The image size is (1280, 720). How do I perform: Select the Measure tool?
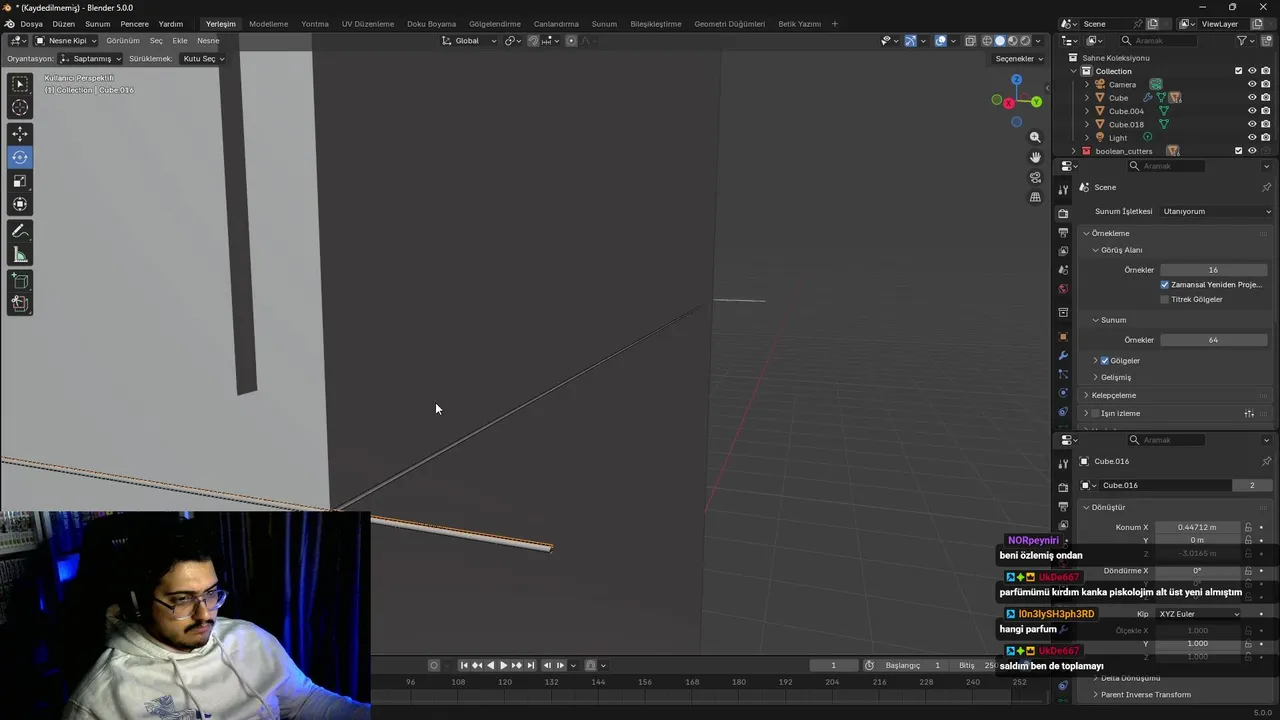pyautogui.click(x=20, y=255)
